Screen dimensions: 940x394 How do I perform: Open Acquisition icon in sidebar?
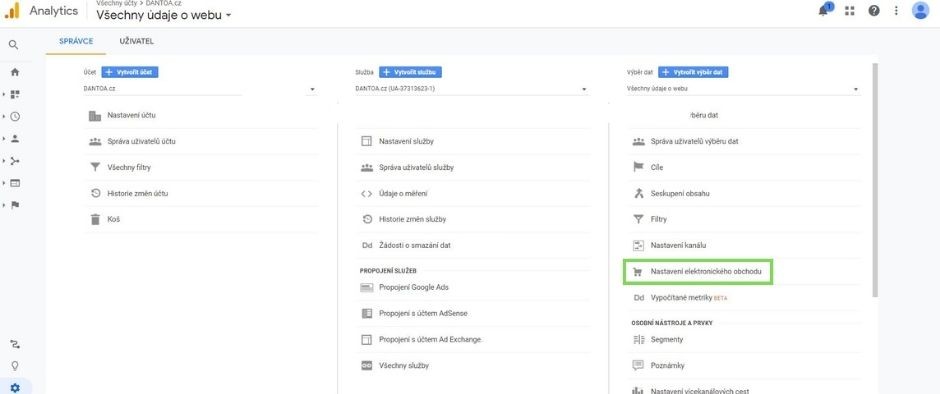(x=15, y=161)
